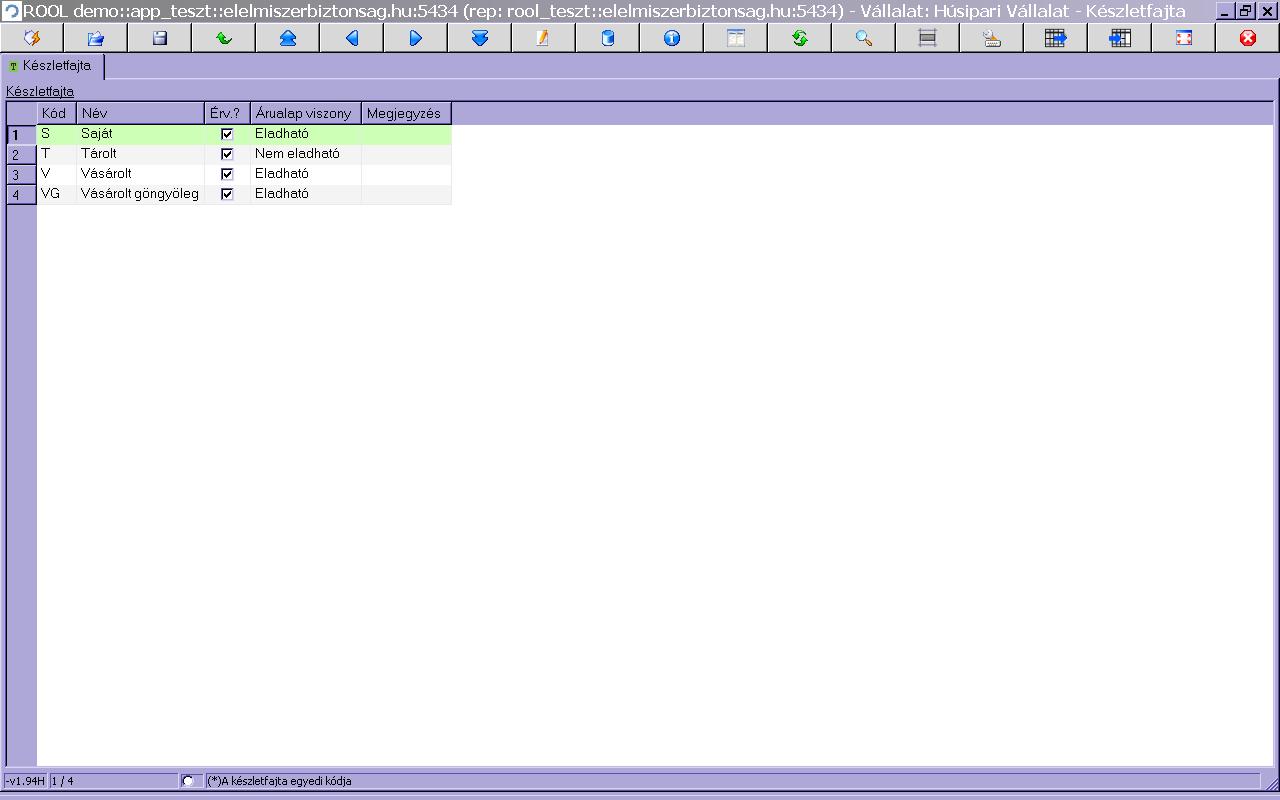Open search with magnifying glass icon
Screen dimensions: 1280x800
[863, 38]
